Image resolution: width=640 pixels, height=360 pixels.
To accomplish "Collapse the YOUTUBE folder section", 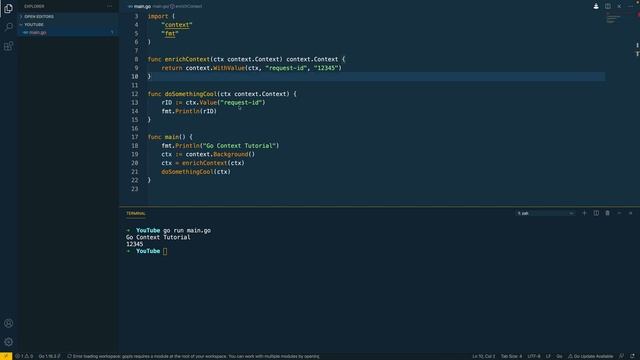I will click(68, 24).
